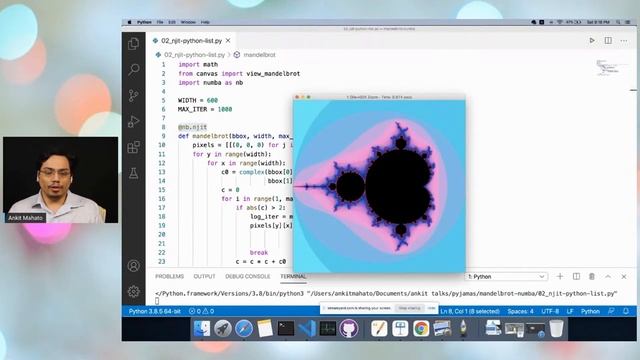Open the Source Control view

point(133,96)
